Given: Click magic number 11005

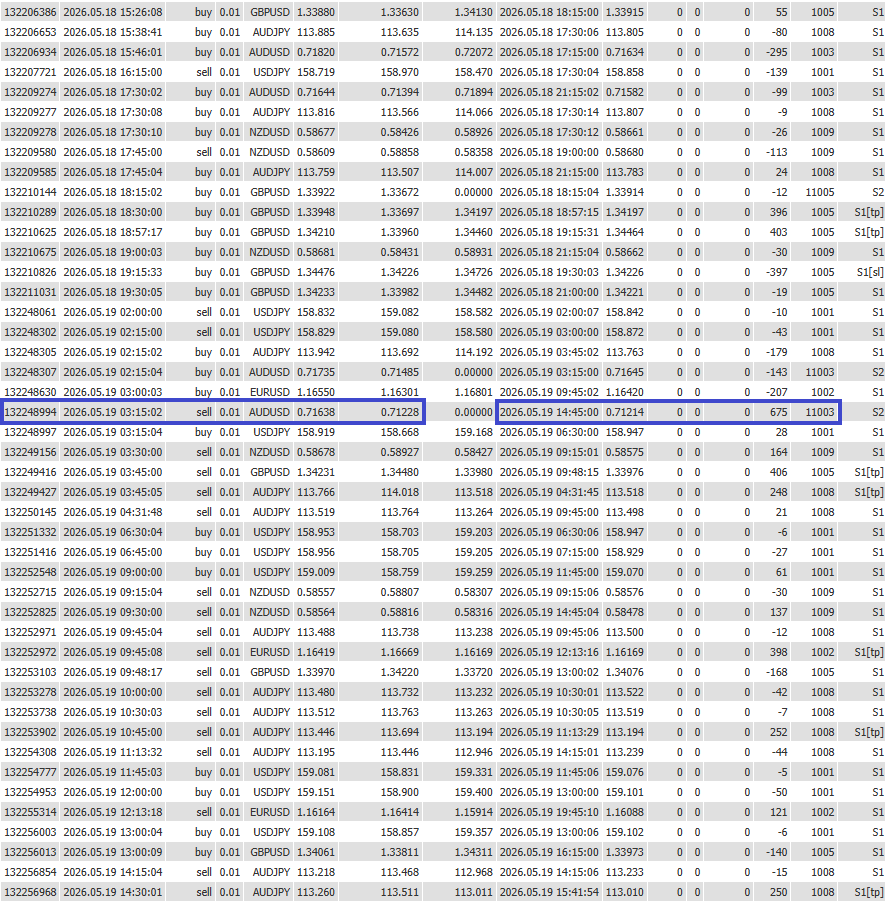Looking at the screenshot, I should [x=819, y=192].
